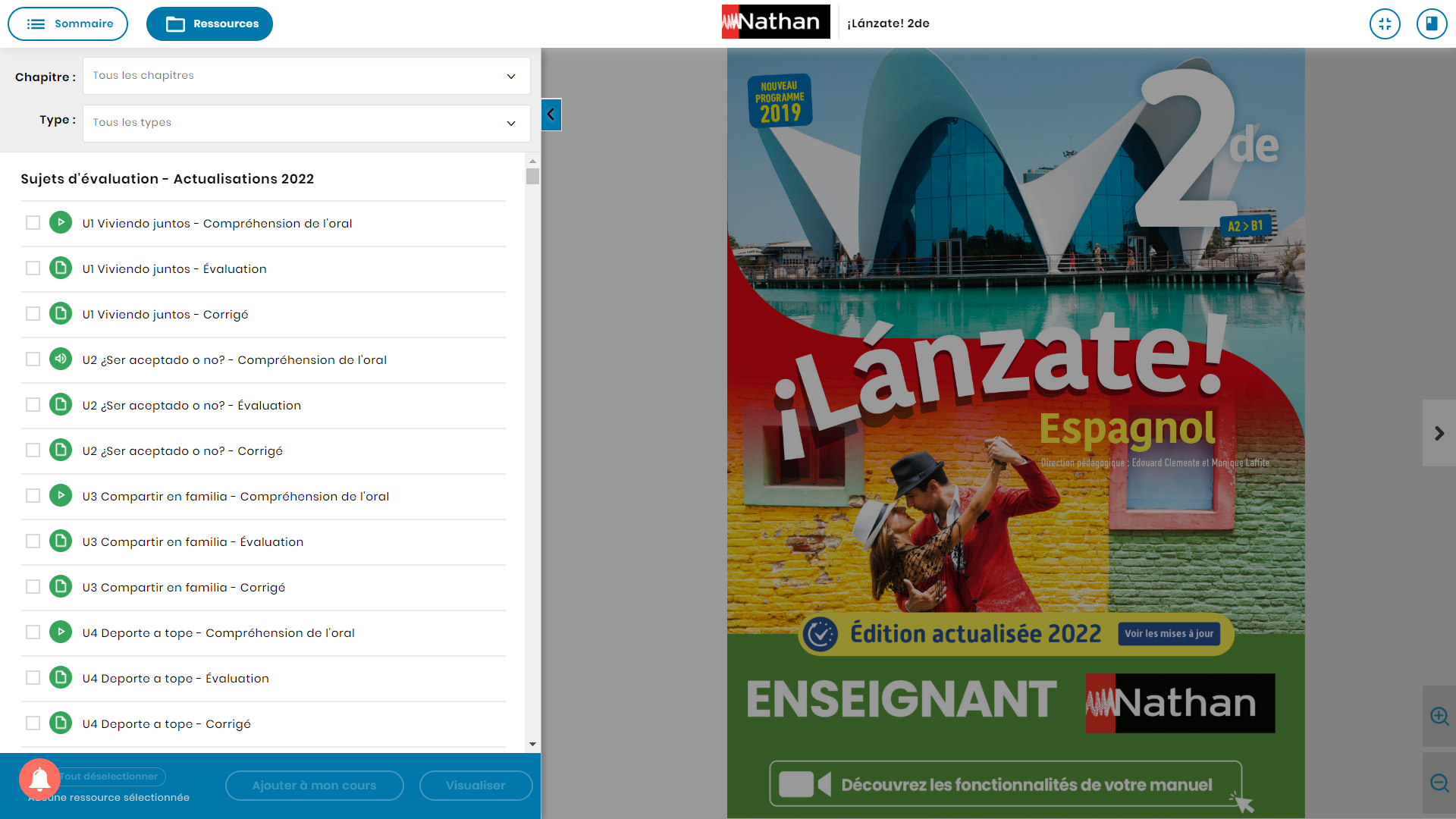Viewport: 1456px width, 819px height.
Task: Open the Sommaire menu
Action: 68,24
